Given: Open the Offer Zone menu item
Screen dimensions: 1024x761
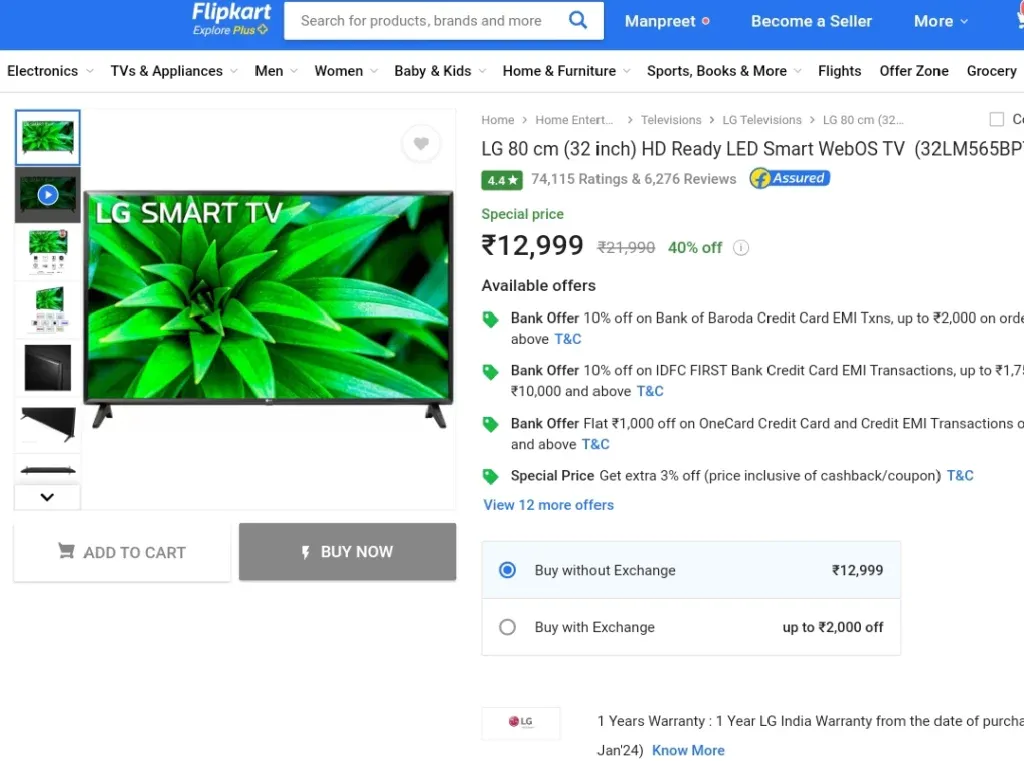Looking at the screenshot, I should coord(914,71).
